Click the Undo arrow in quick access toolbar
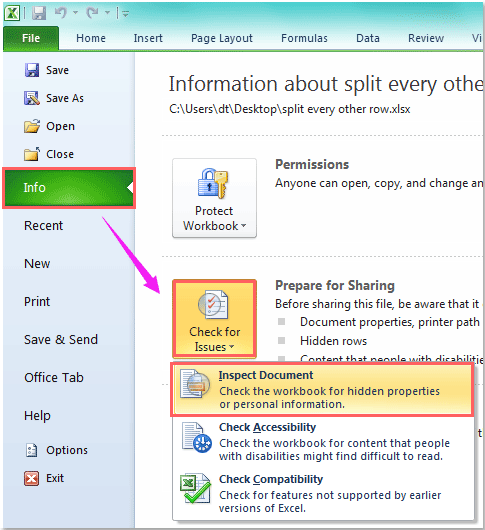 (61, 13)
